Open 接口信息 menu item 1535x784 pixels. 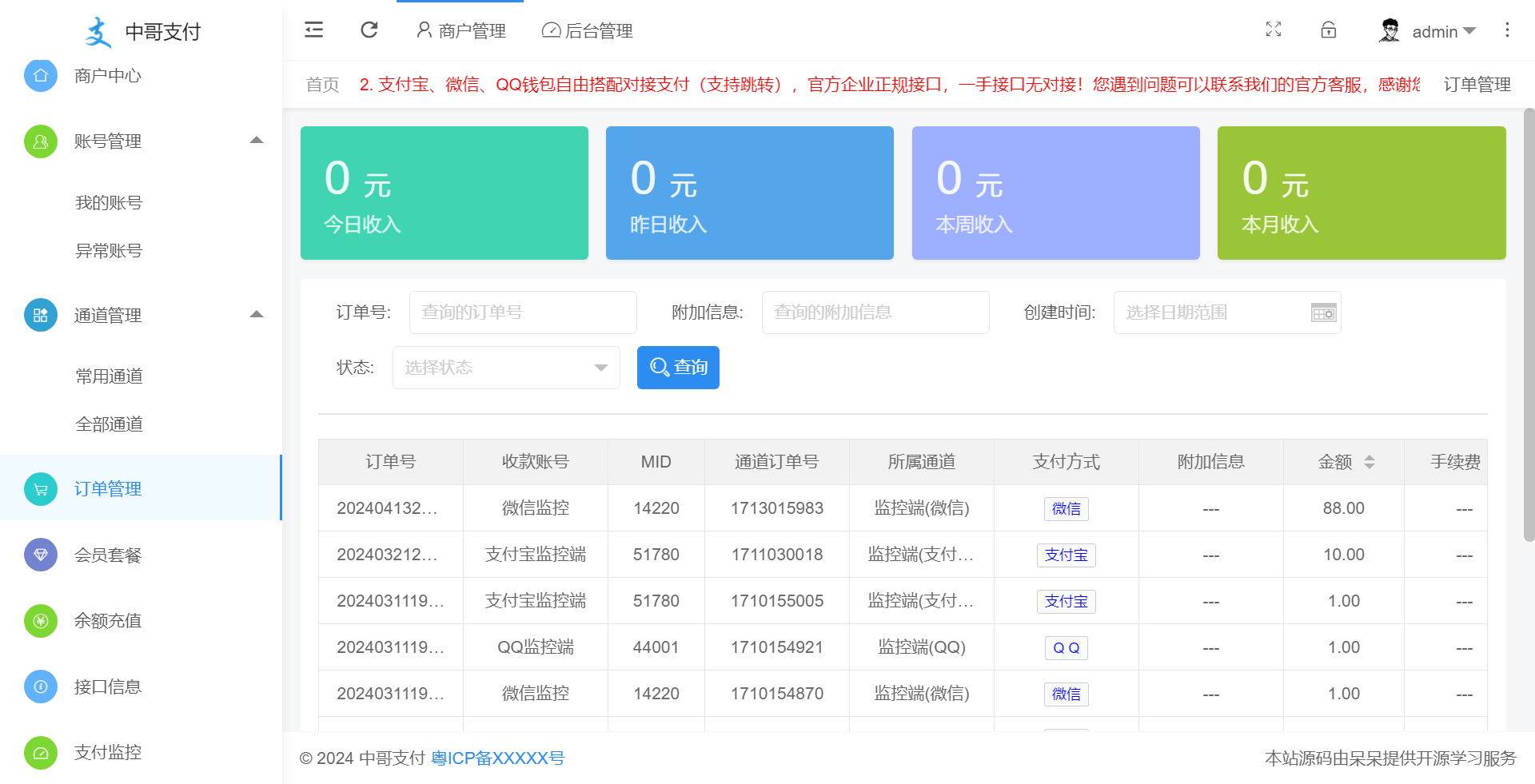pyautogui.click(x=141, y=686)
